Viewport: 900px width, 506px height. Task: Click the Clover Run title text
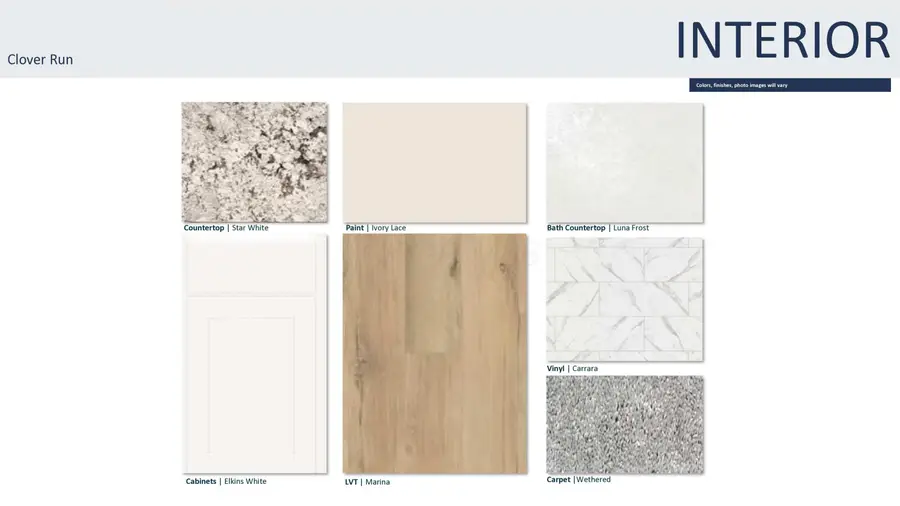40,60
